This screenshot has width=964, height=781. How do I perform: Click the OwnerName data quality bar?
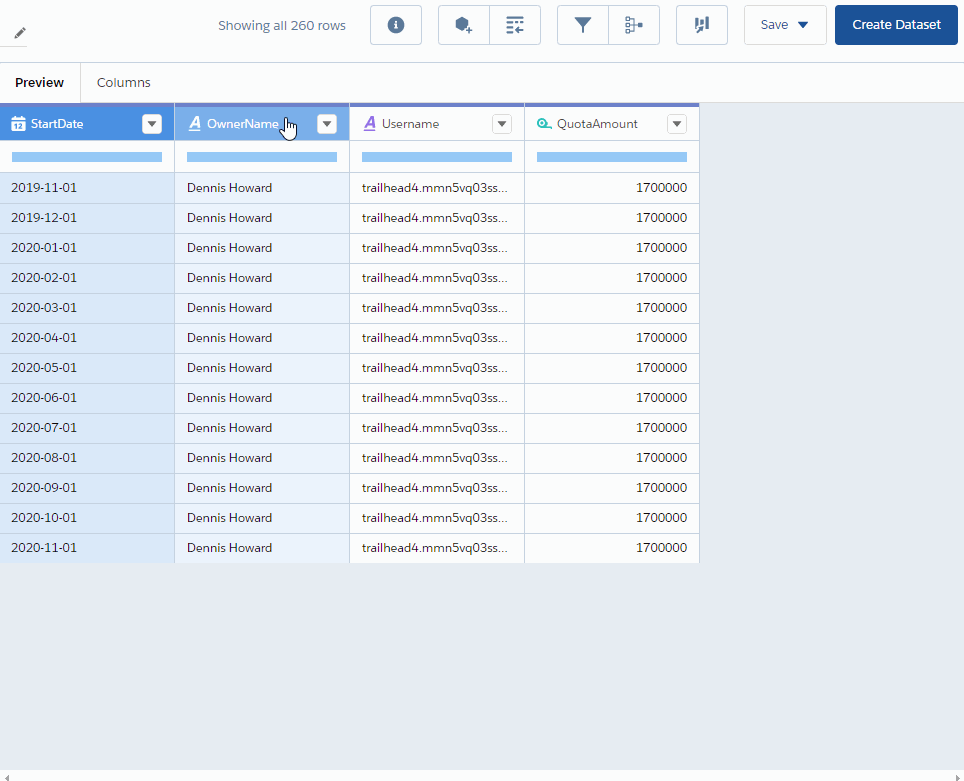tap(262, 157)
